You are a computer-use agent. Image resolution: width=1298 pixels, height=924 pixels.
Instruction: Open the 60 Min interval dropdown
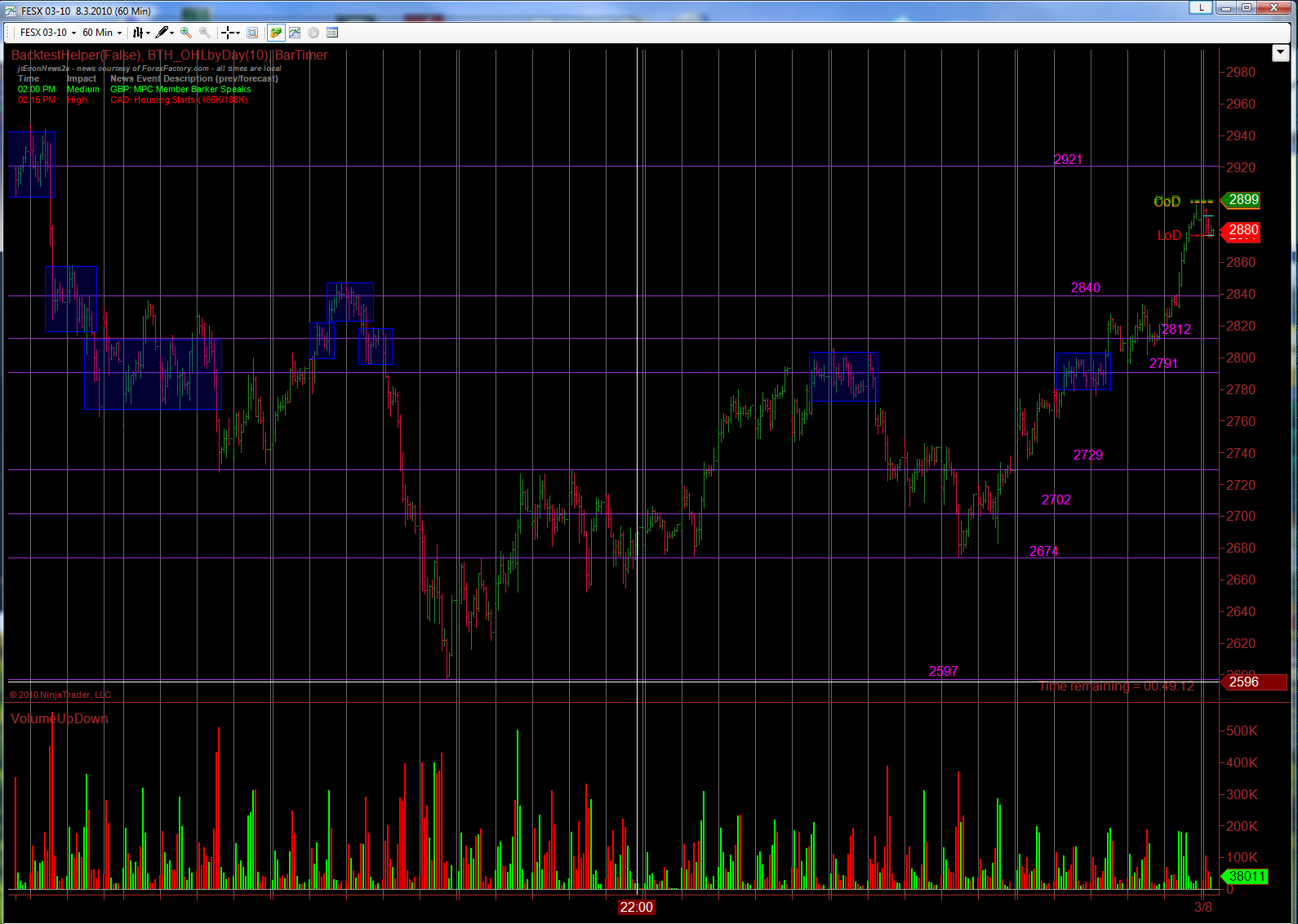(x=102, y=33)
